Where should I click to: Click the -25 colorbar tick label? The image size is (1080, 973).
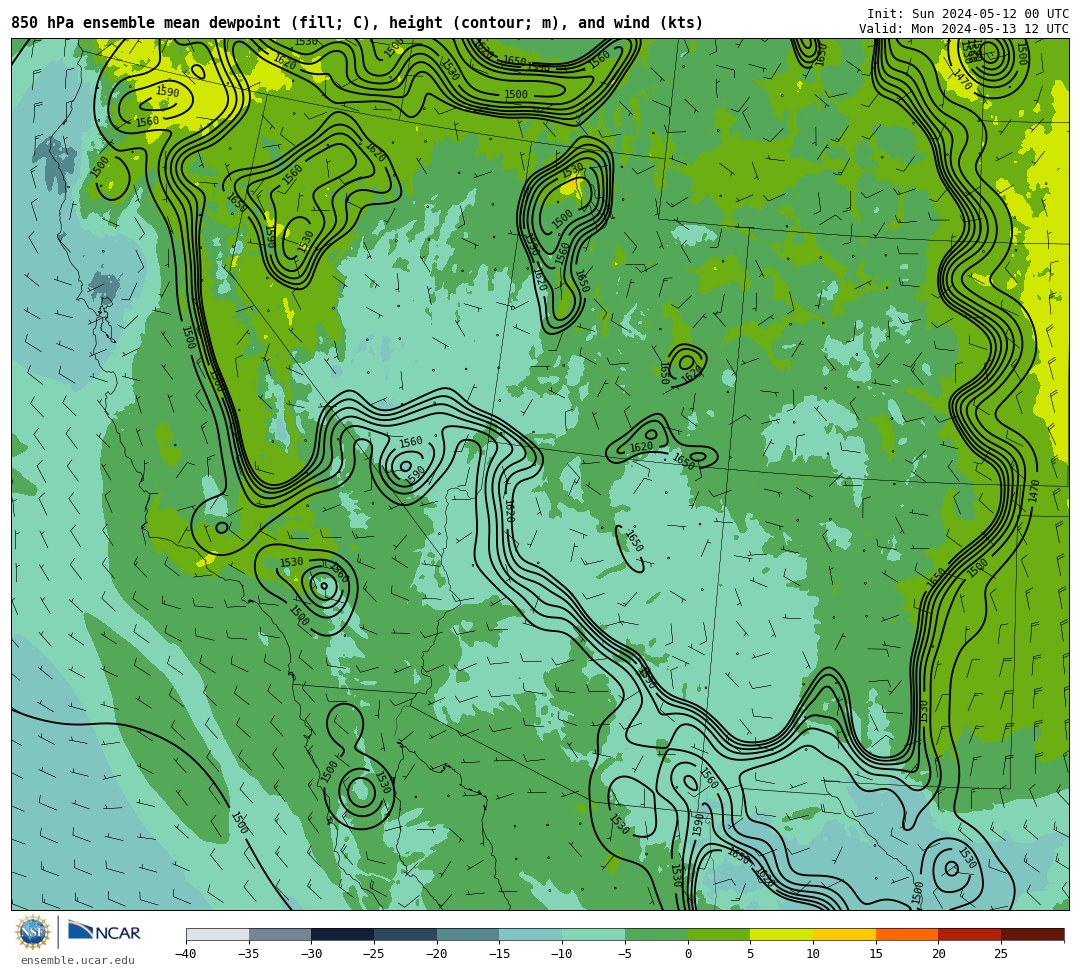tap(373, 954)
